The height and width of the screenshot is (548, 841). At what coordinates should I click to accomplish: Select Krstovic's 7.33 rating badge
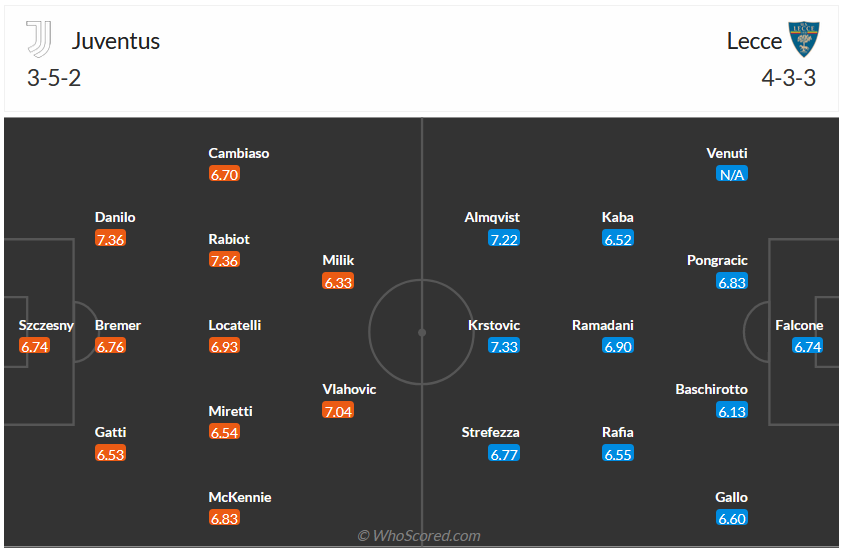504,346
